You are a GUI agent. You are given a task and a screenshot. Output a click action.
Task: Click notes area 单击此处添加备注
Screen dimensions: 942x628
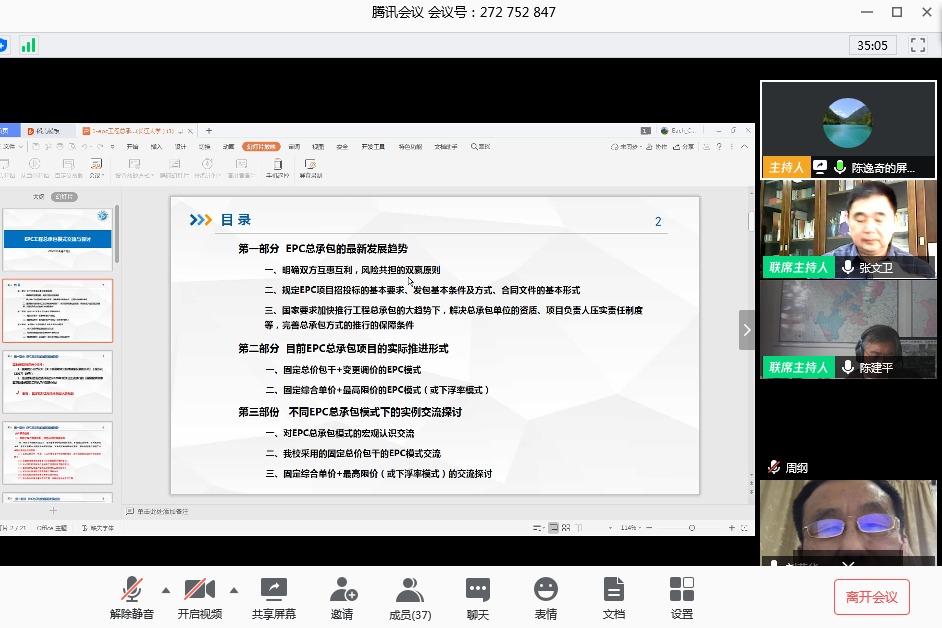point(157,511)
